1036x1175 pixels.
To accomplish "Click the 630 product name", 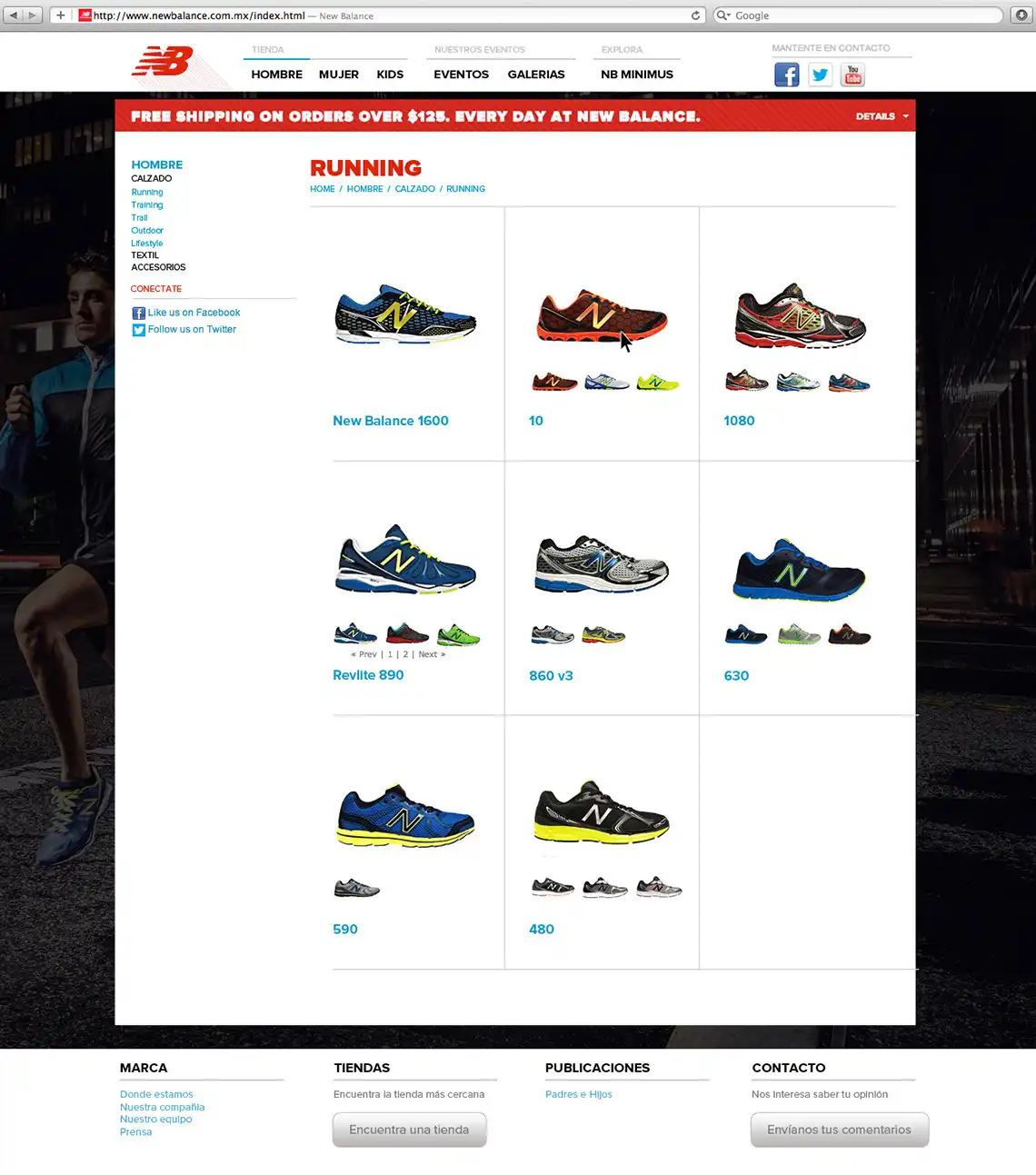I will pos(736,676).
